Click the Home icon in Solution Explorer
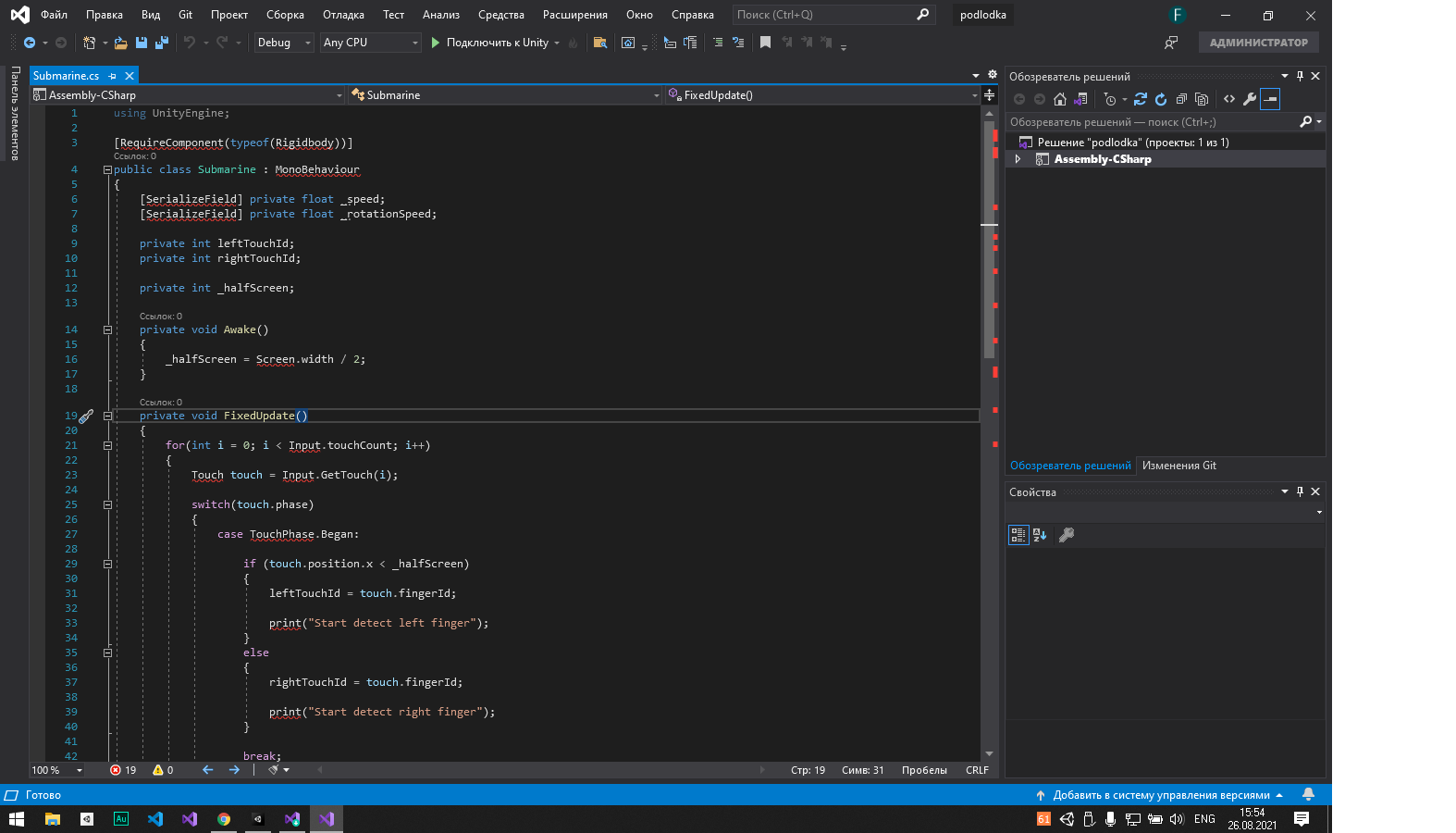The width and height of the screenshot is (1456, 833). 1060,99
